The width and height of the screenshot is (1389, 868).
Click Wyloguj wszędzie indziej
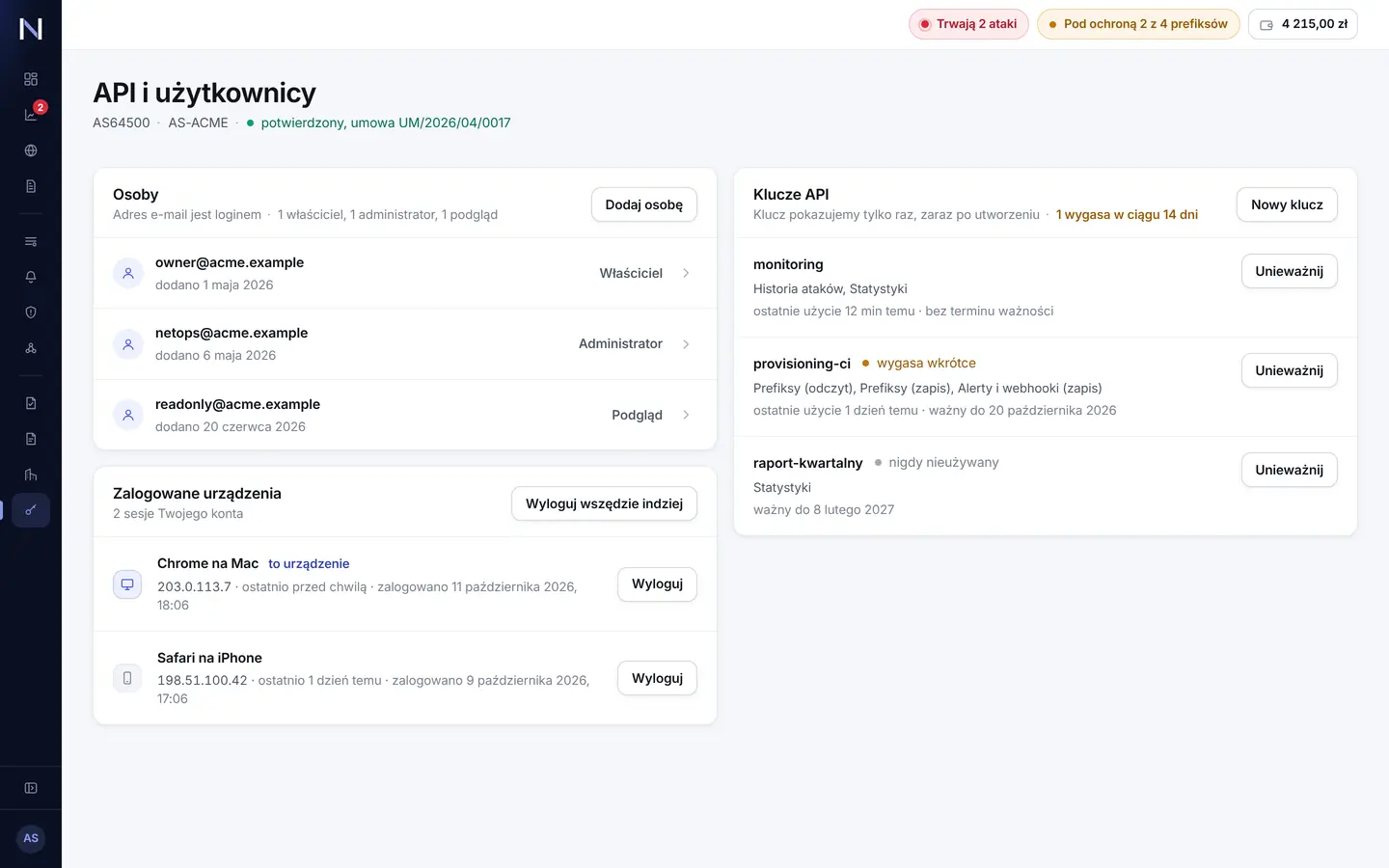(604, 503)
